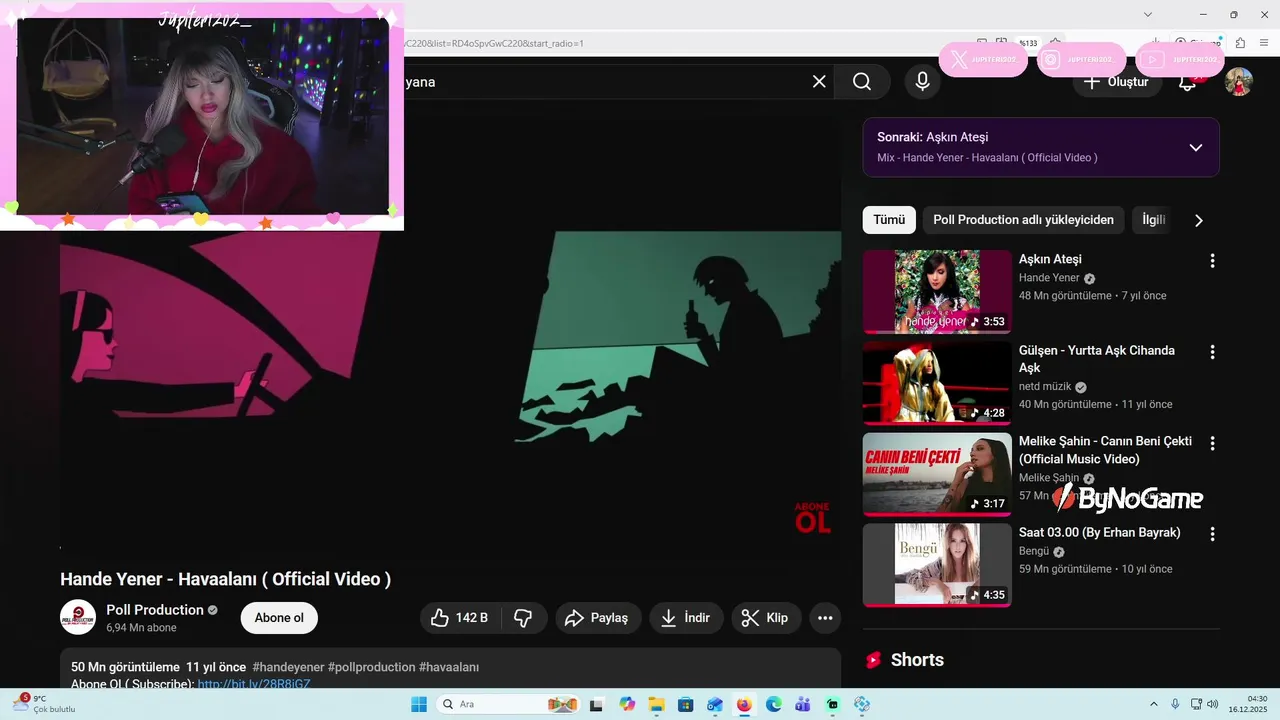Select the İlgili filter chip
Viewport: 1280px width, 720px height.
click(x=1154, y=220)
